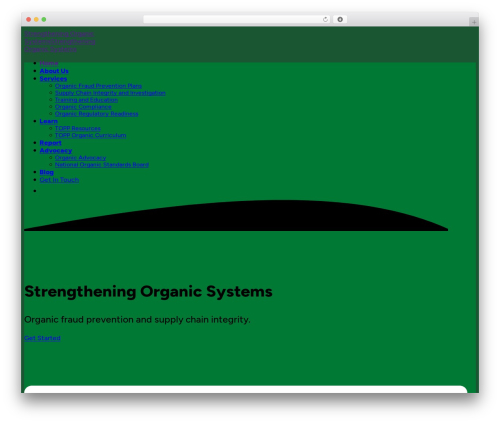Click the round extension icon beside address bar
This screenshot has width=500, height=423.
pos(340,19)
